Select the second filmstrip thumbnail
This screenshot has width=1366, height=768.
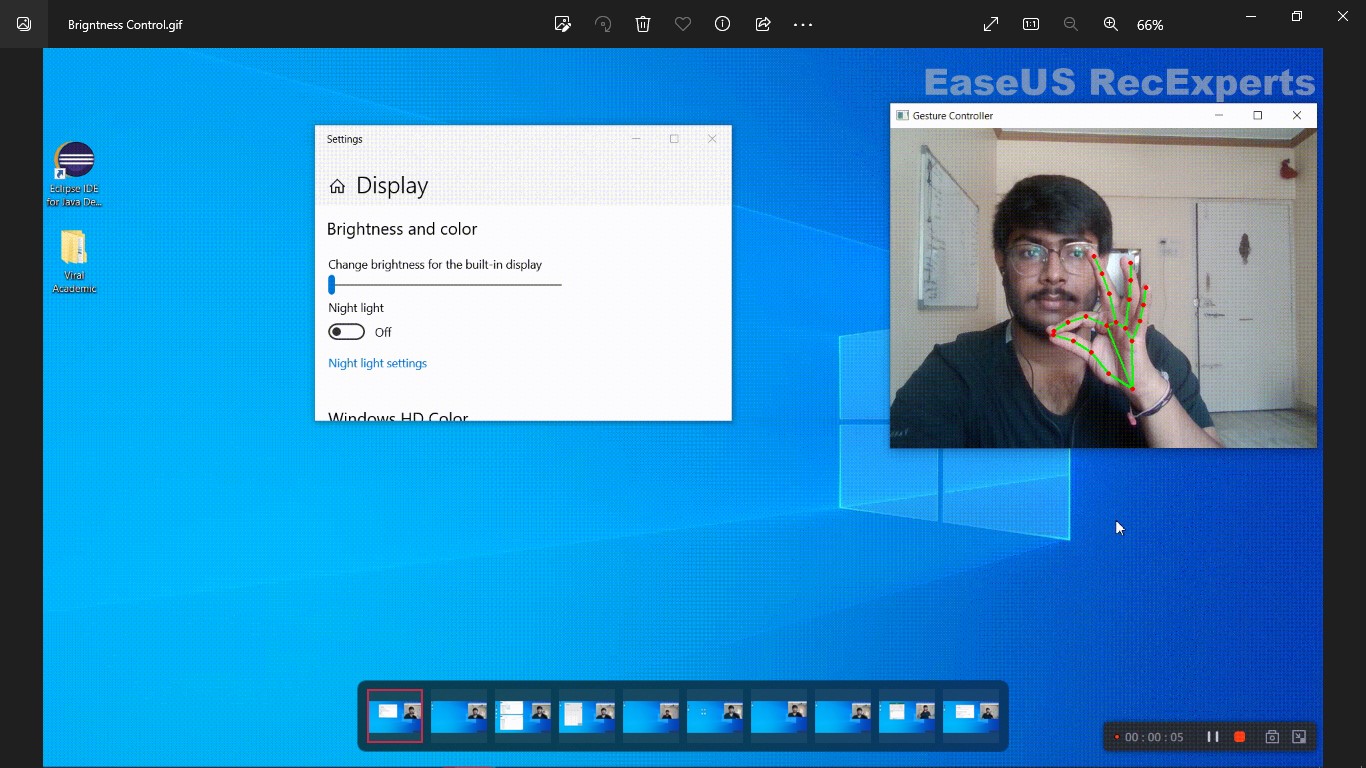pyautogui.click(x=459, y=716)
